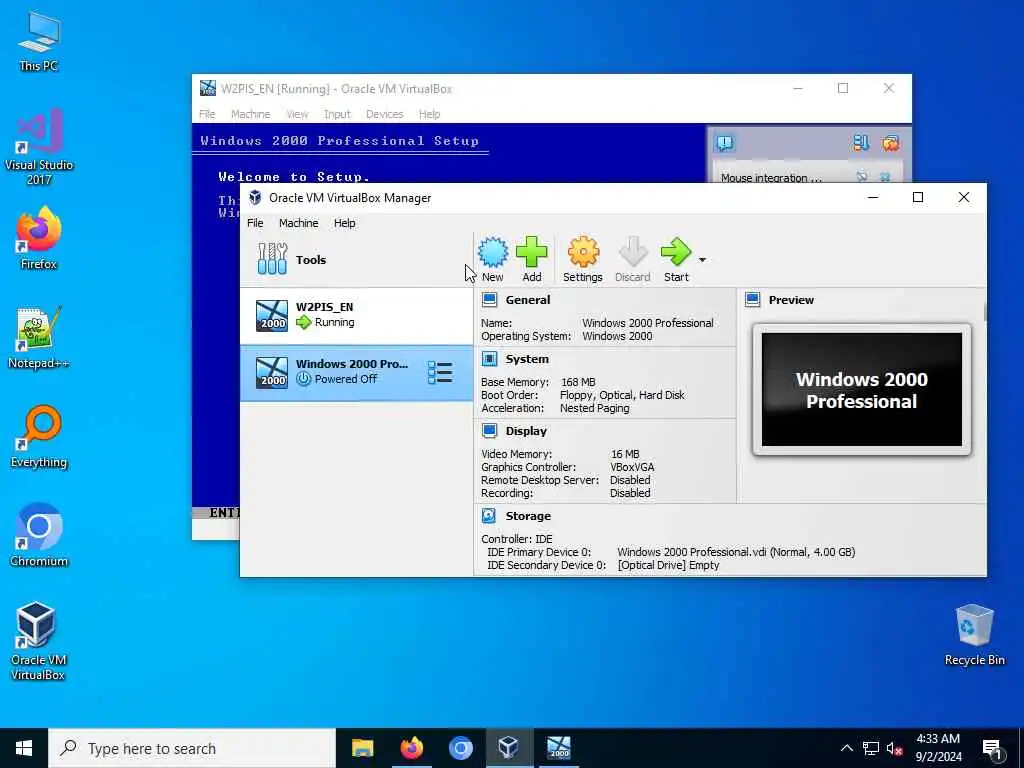
Task: Click the notification center icon in VM window
Action: (x=725, y=142)
